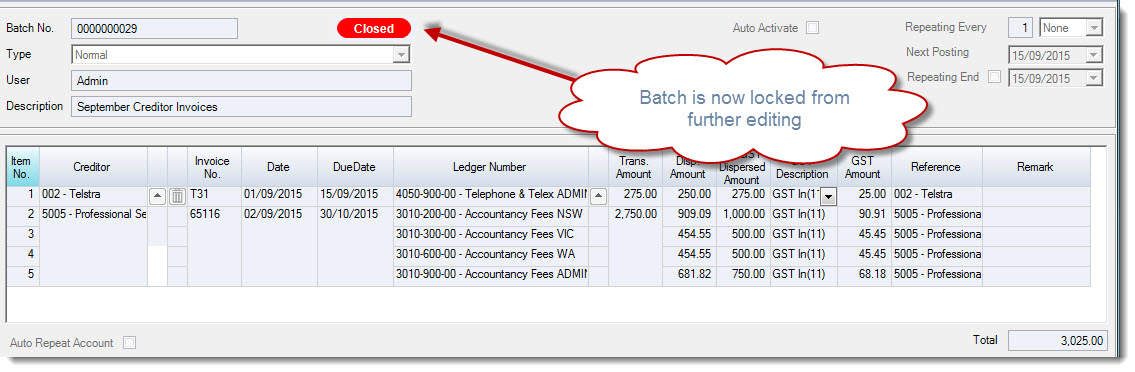The image size is (1135, 372).
Task: Open the creditor lookup arrow for Telstra
Action: click(157, 196)
